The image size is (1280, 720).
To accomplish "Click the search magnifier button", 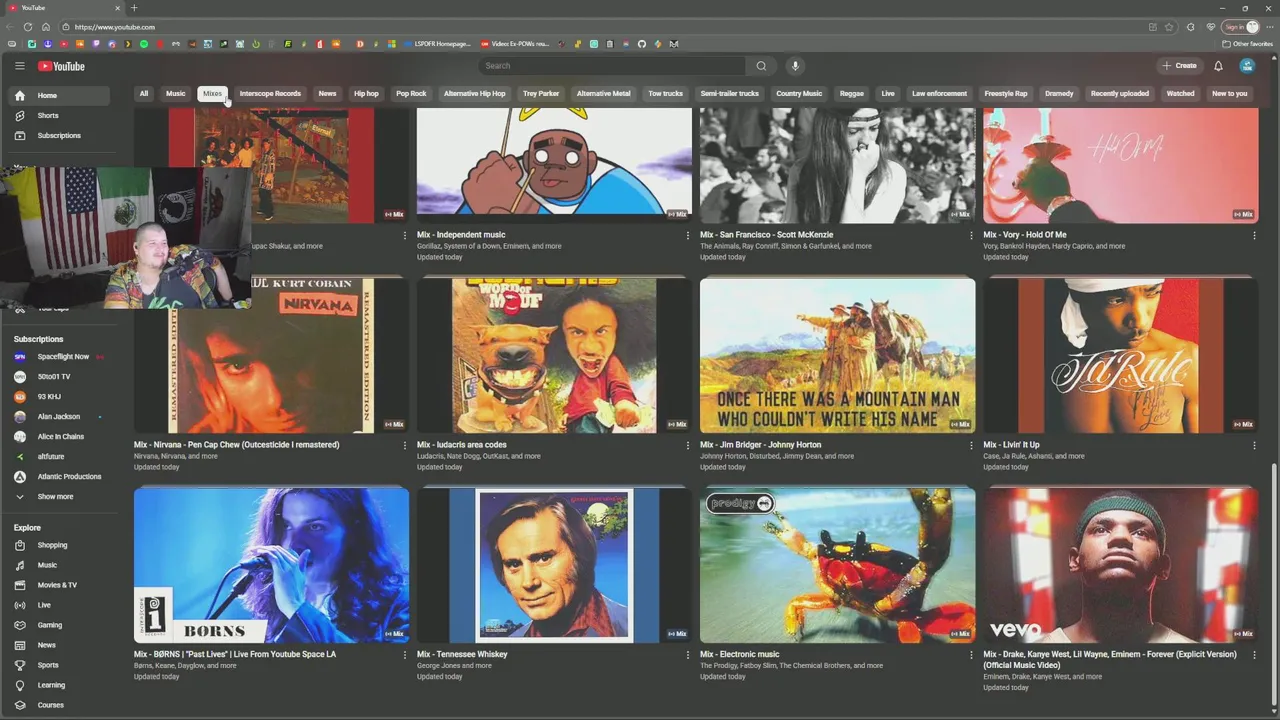I will [x=761, y=66].
